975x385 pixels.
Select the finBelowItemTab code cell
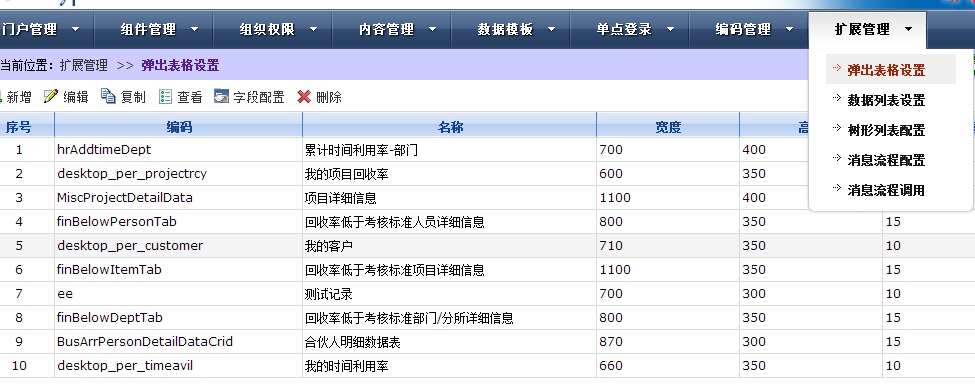[x=178, y=269]
